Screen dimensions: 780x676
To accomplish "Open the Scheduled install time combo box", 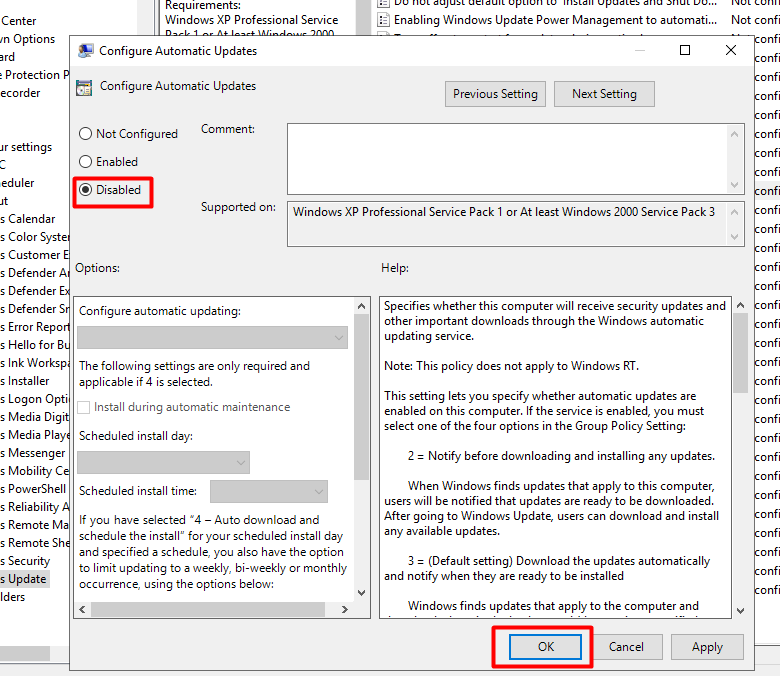I will (x=268, y=492).
